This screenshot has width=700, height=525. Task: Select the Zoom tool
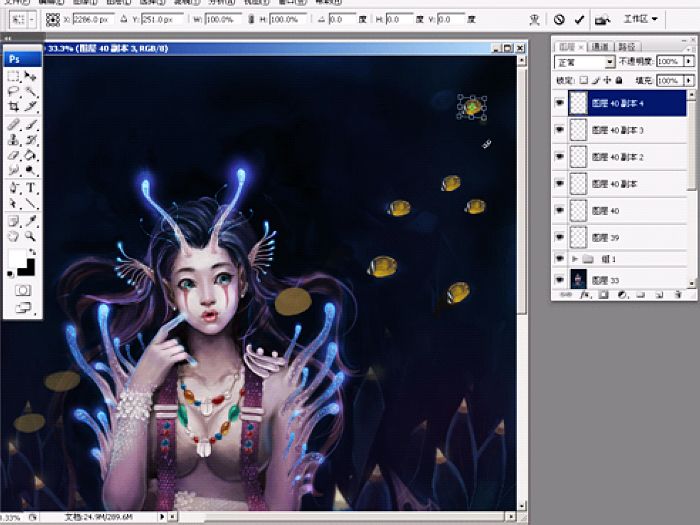tap(30, 236)
